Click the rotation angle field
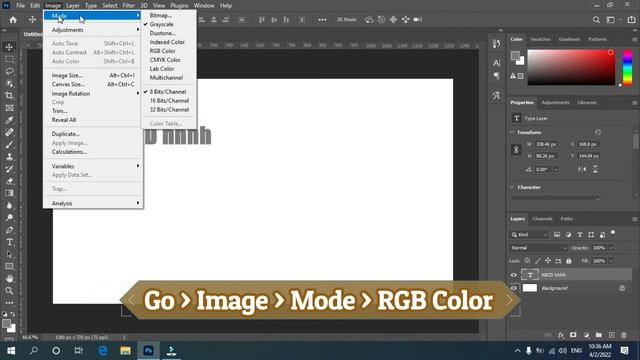This screenshot has width=640, height=360. tap(544, 169)
